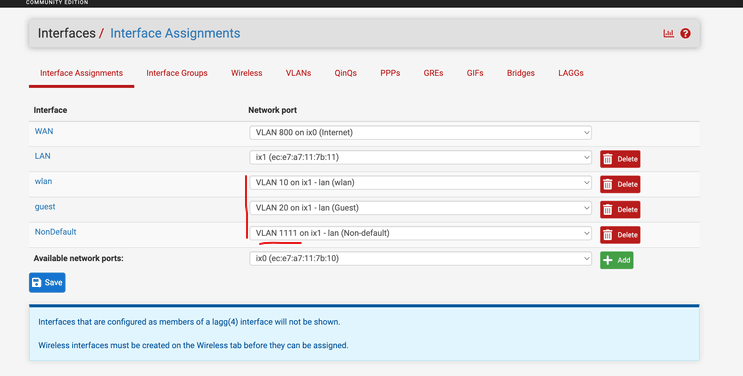
Task: Switch to the GIFs tab
Action: click(475, 73)
